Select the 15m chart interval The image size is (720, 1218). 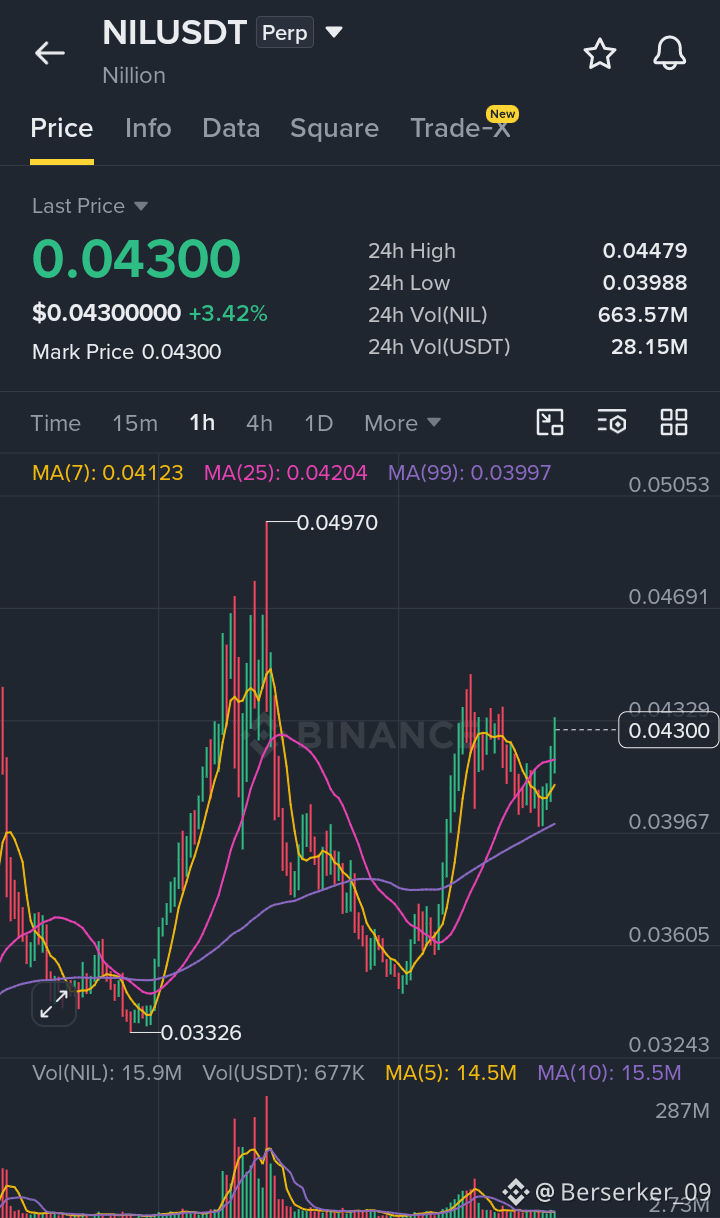(135, 423)
